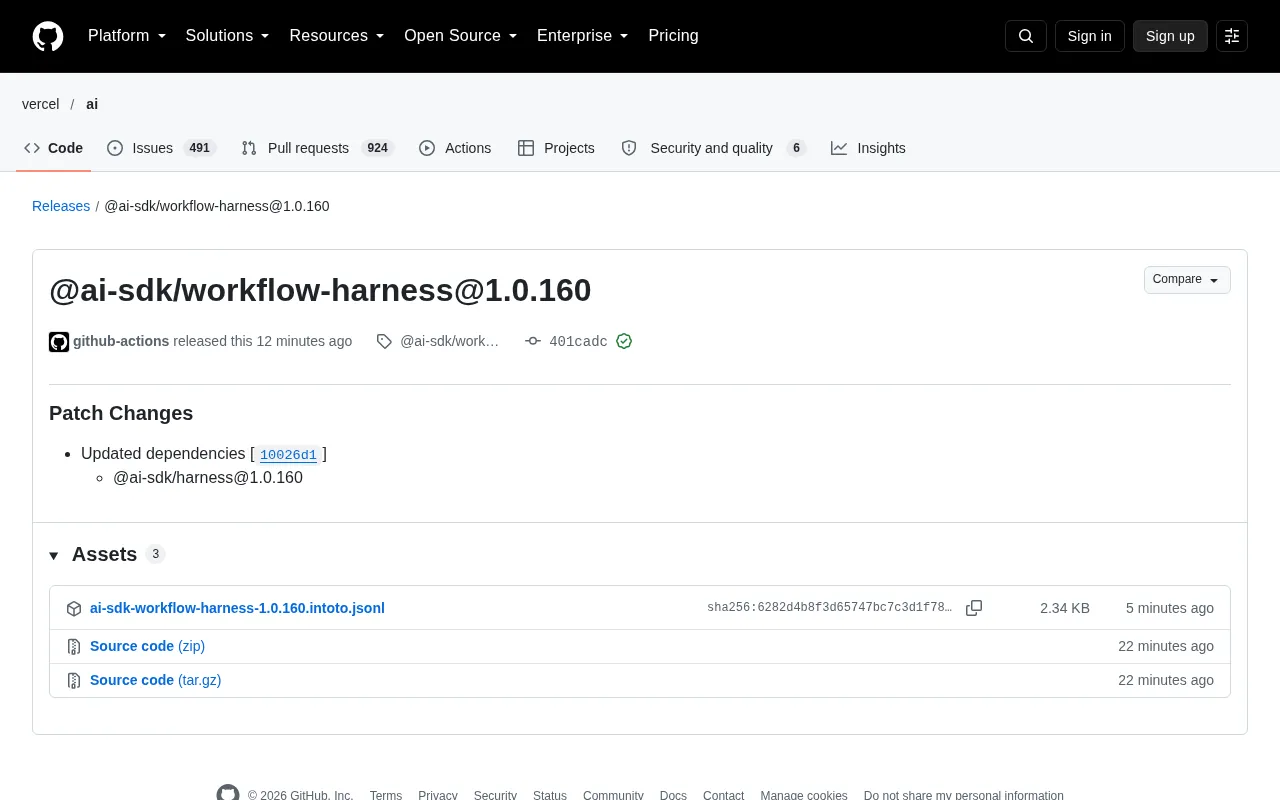The width and height of the screenshot is (1280, 800).
Task: Download ai-sdk-workflow-harness-1.0.160.intoto.jsonl
Action: [237, 608]
